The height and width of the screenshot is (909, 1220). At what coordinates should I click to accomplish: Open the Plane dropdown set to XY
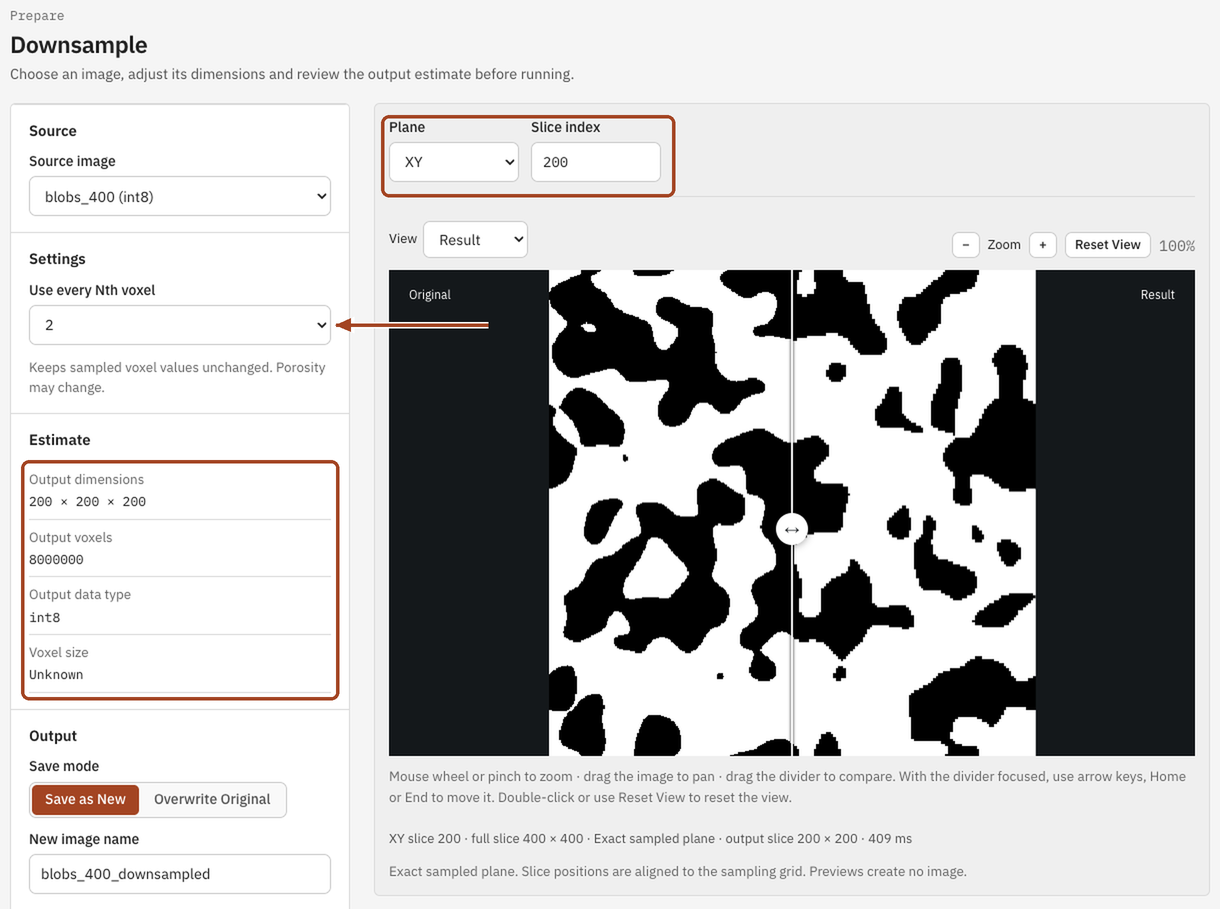pyautogui.click(x=454, y=162)
